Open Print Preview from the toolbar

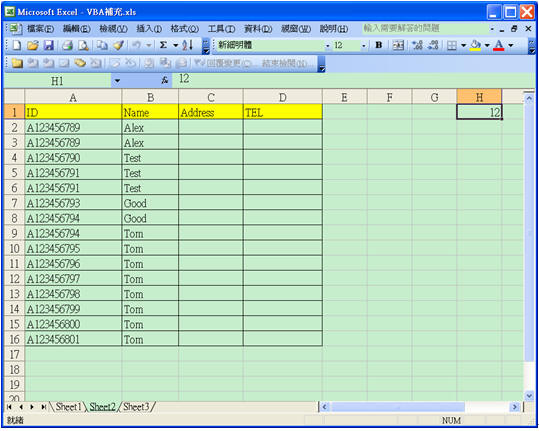click(84, 45)
